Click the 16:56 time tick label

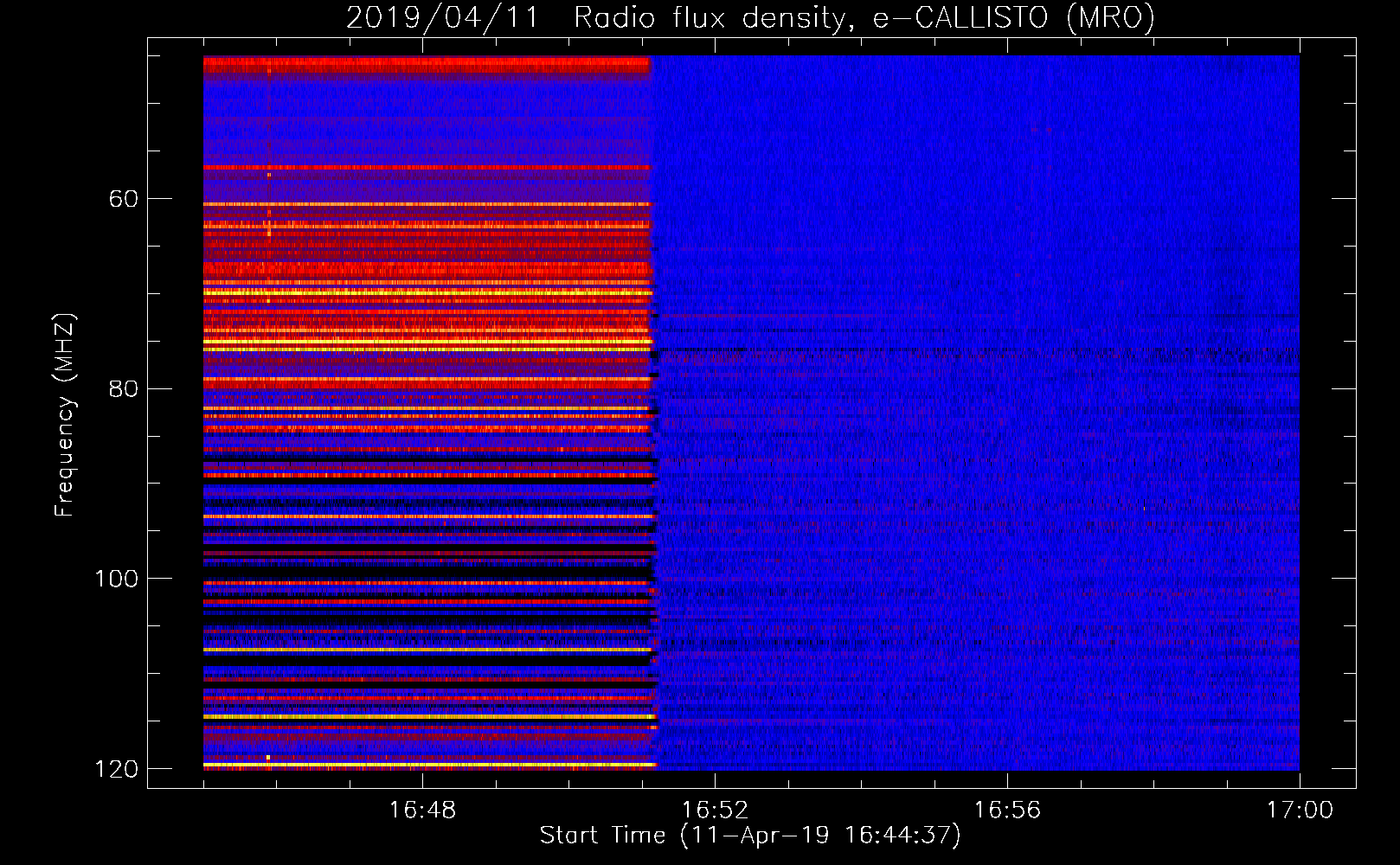[1007, 811]
